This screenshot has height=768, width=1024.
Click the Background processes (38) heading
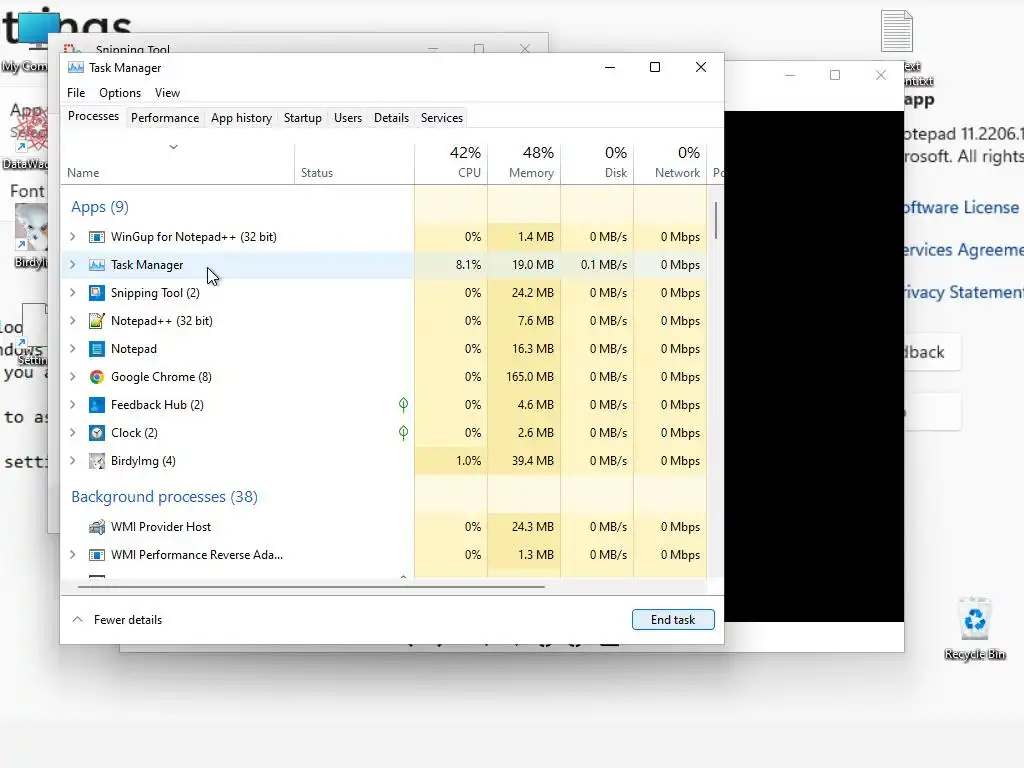click(x=165, y=497)
